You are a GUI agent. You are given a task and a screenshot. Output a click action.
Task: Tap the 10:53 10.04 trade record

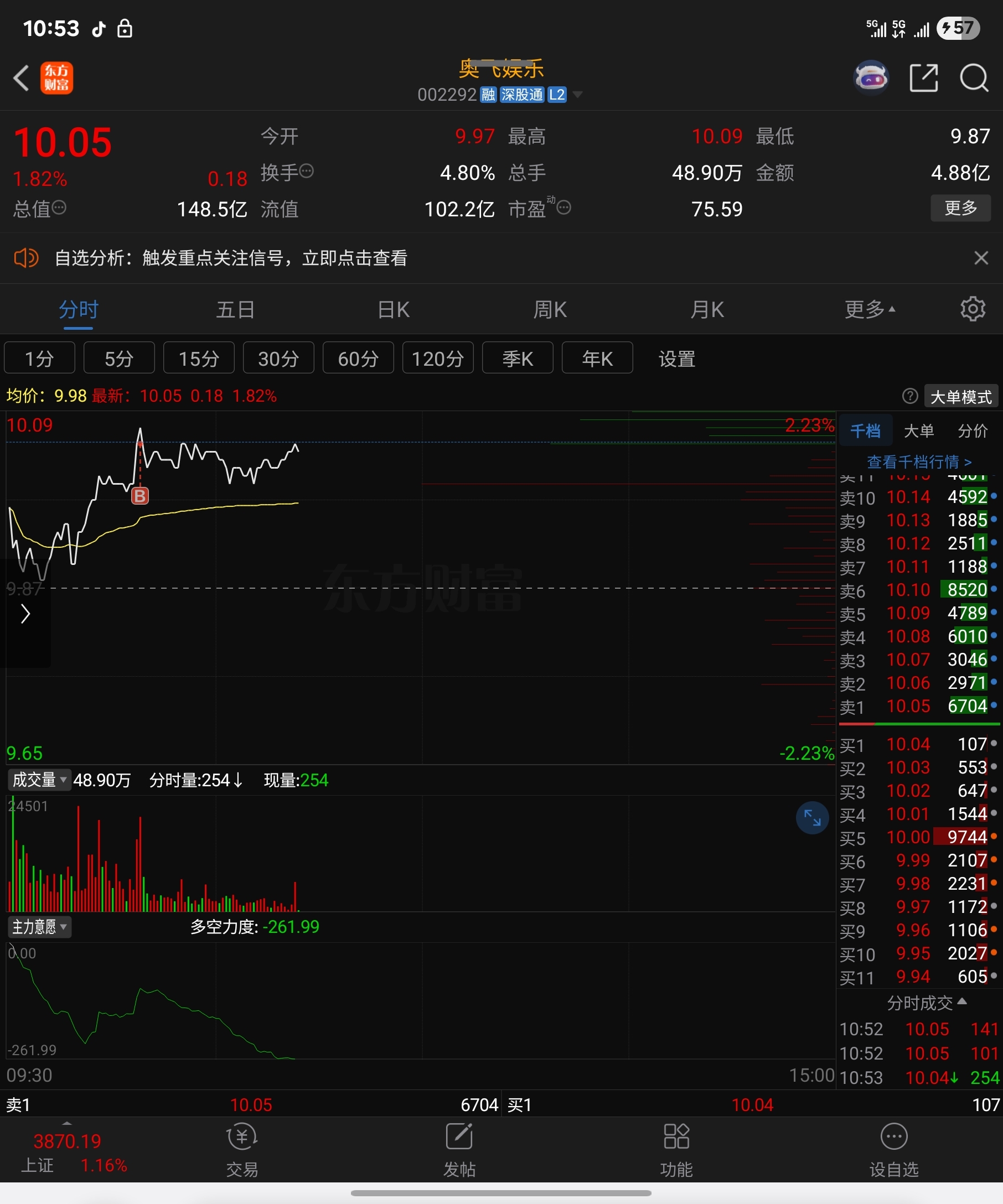pos(919,1078)
